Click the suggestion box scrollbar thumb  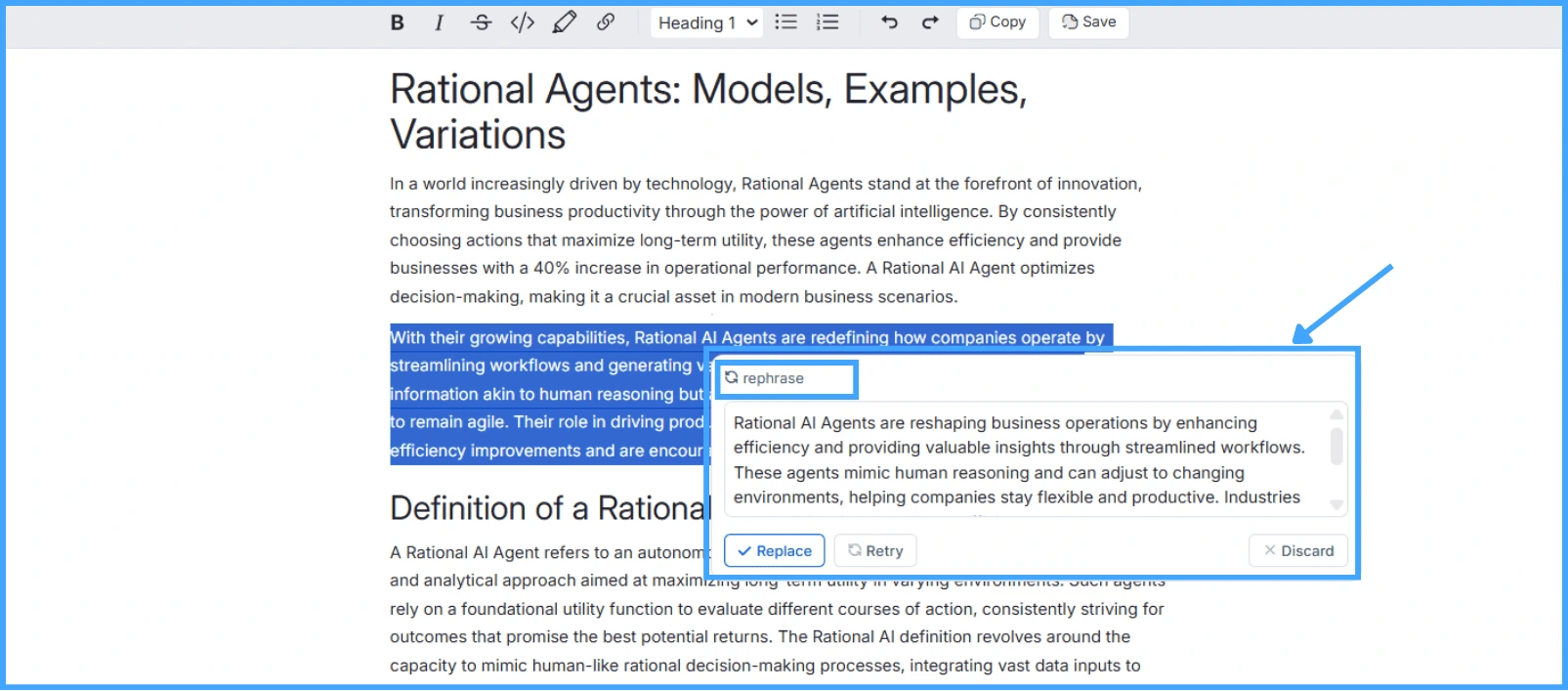tap(1336, 446)
